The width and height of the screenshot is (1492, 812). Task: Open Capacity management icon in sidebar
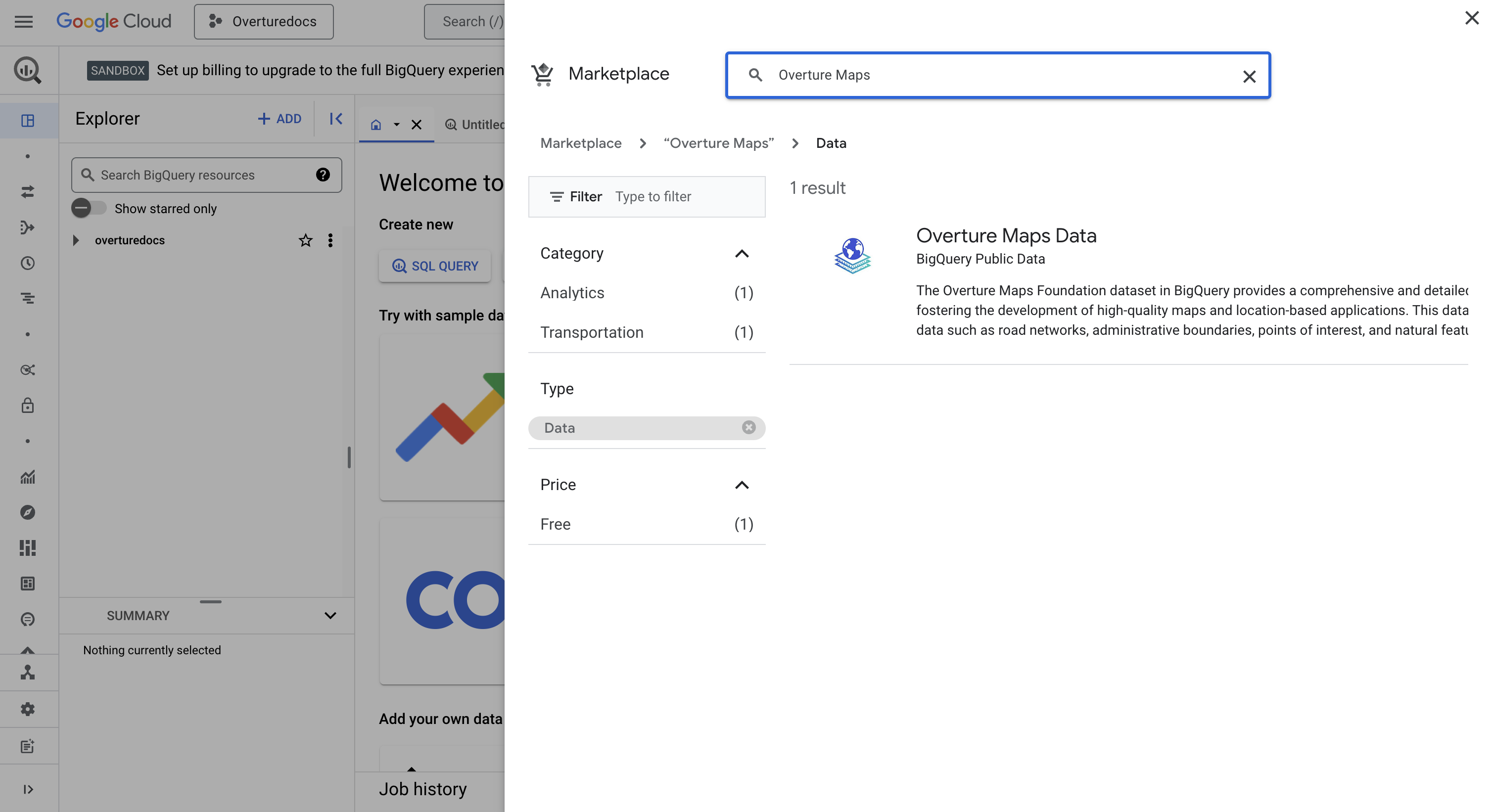(27, 548)
